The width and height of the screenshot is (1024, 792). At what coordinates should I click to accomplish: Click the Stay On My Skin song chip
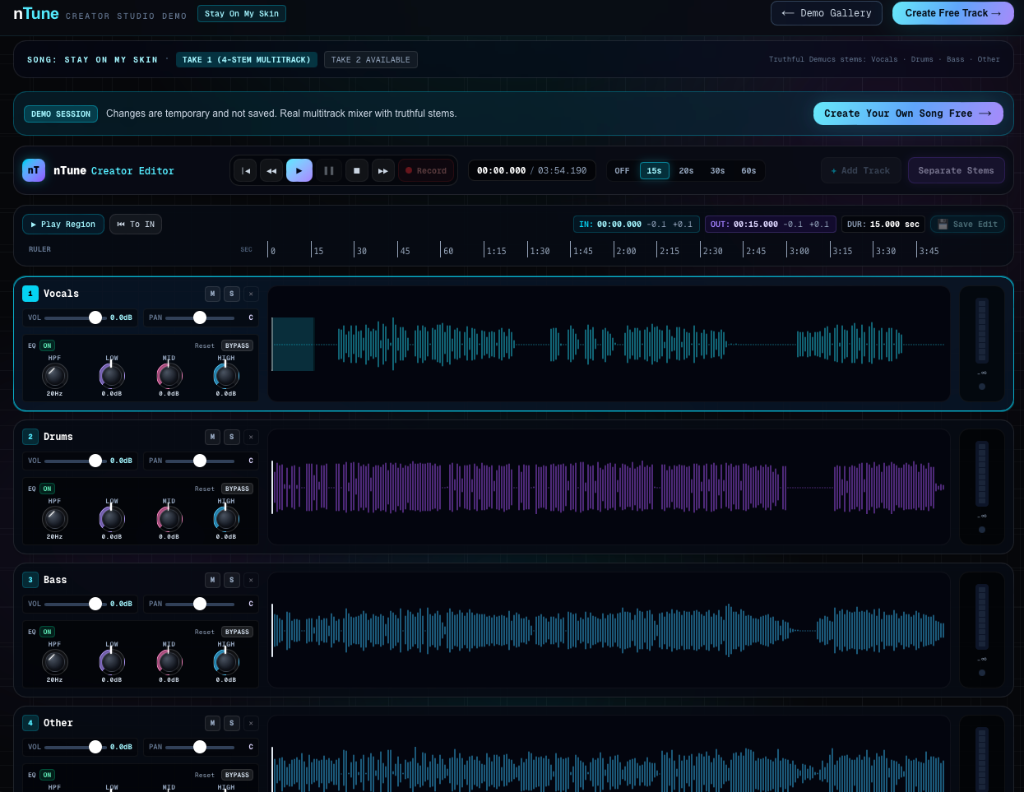coord(242,13)
